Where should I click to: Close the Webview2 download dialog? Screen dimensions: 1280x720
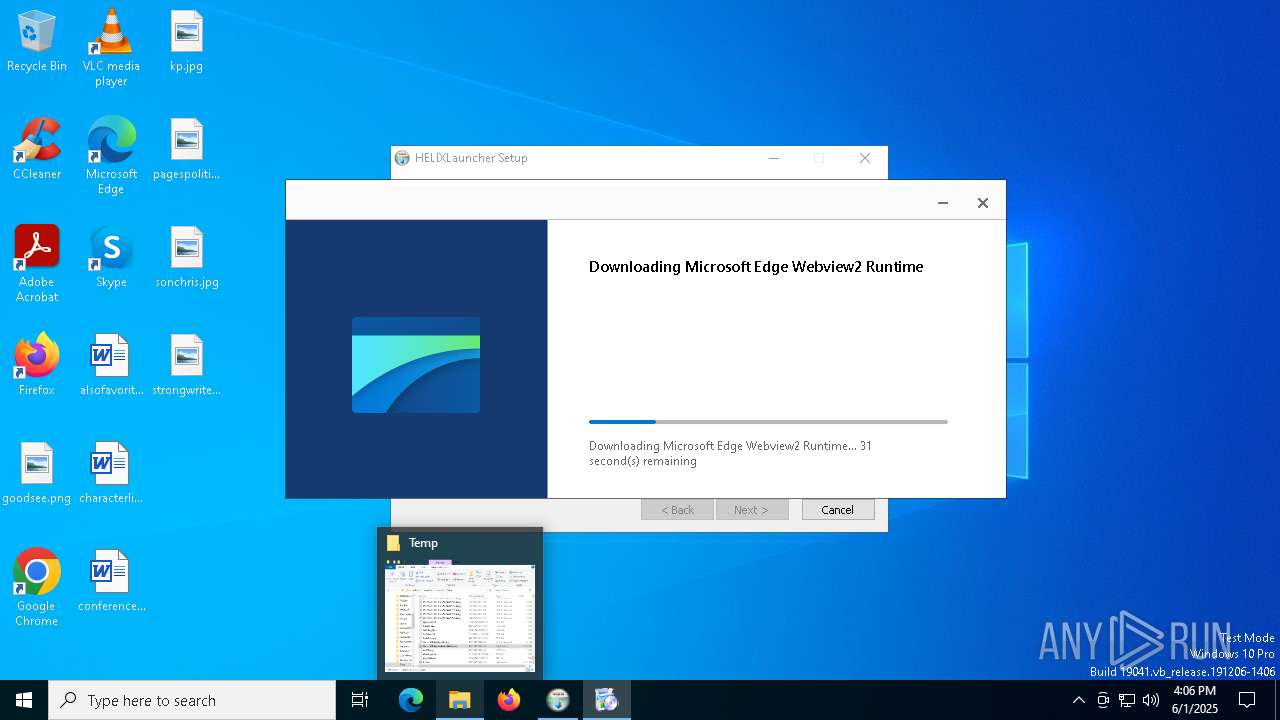click(983, 203)
